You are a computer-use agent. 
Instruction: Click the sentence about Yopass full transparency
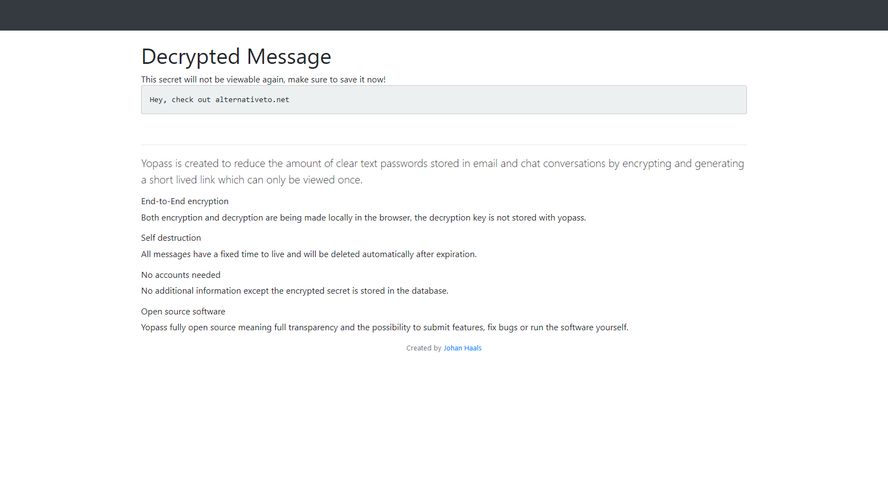385,328
